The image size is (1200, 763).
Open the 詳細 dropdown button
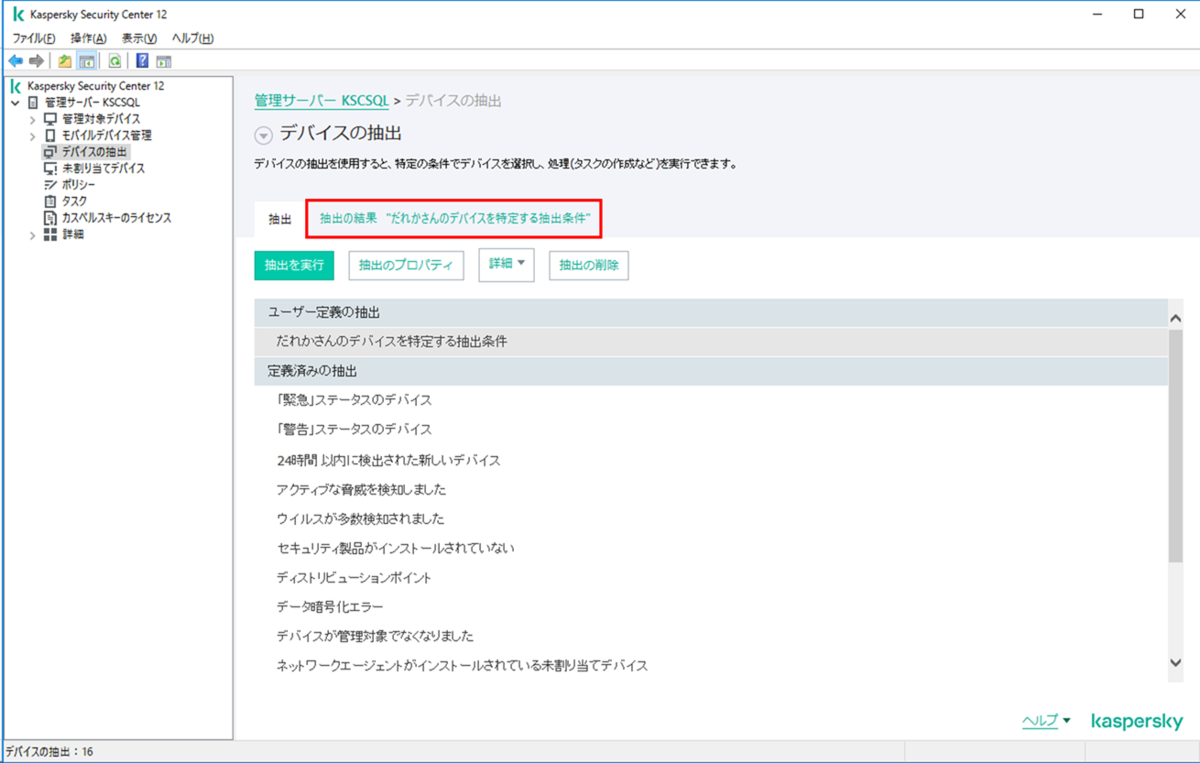506,265
